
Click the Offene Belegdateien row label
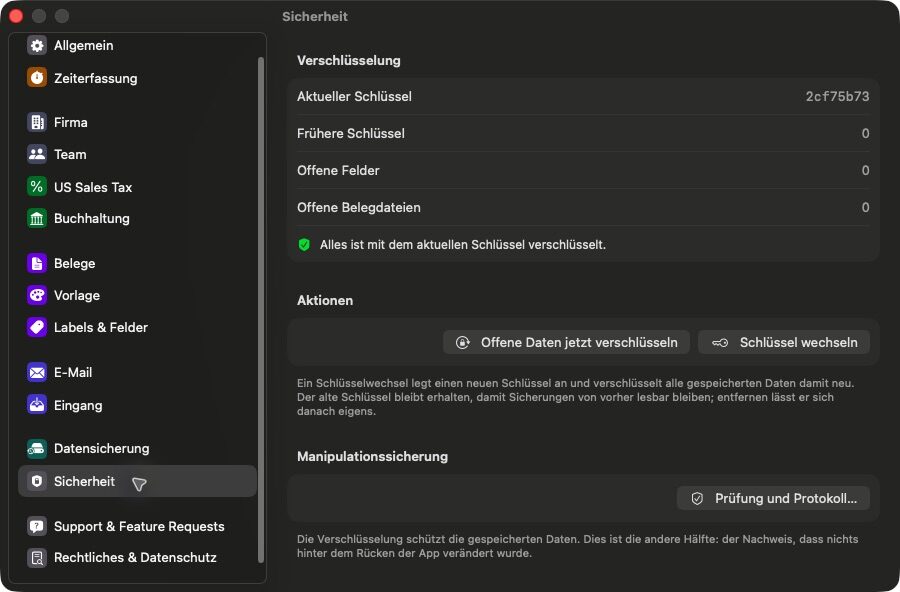pyautogui.click(x=359, y=207)
